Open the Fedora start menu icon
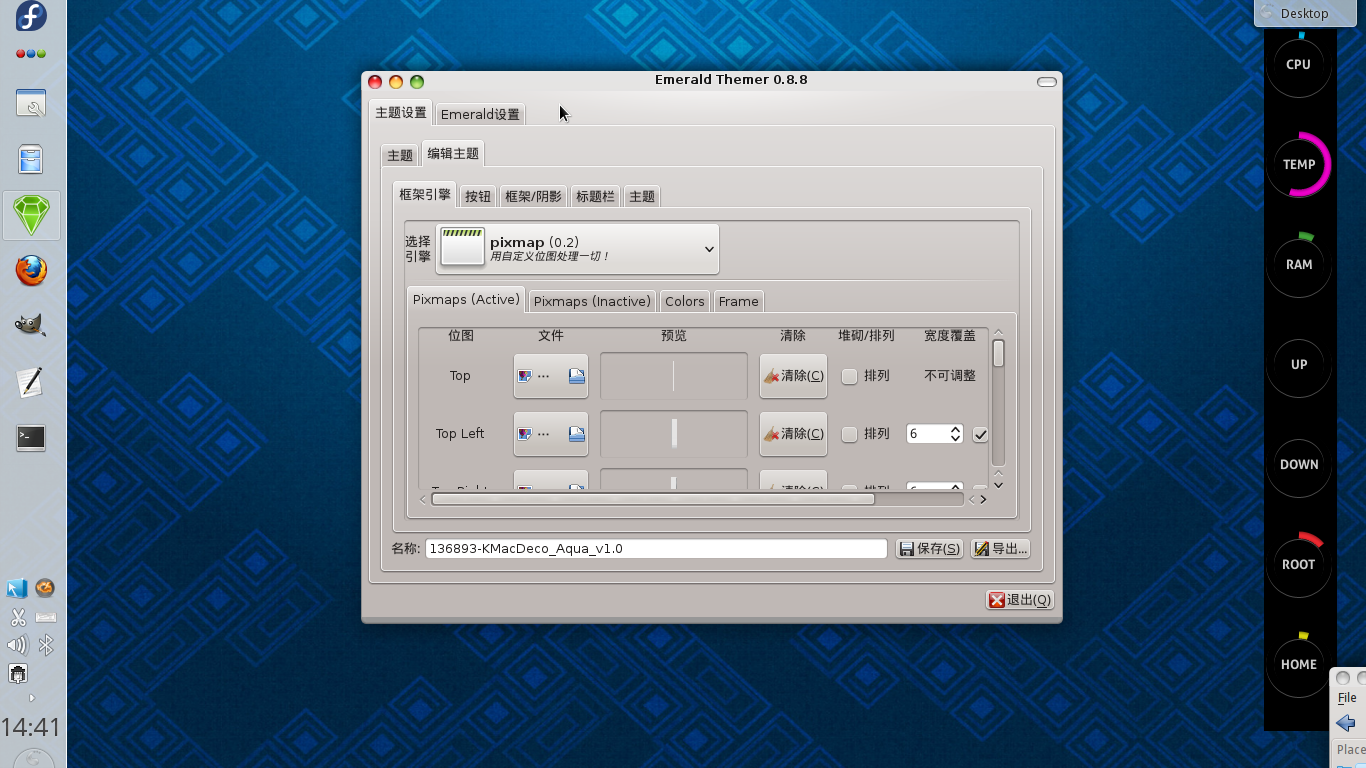Viewport: 1366px width, 768px height. [x=31, y=16]
